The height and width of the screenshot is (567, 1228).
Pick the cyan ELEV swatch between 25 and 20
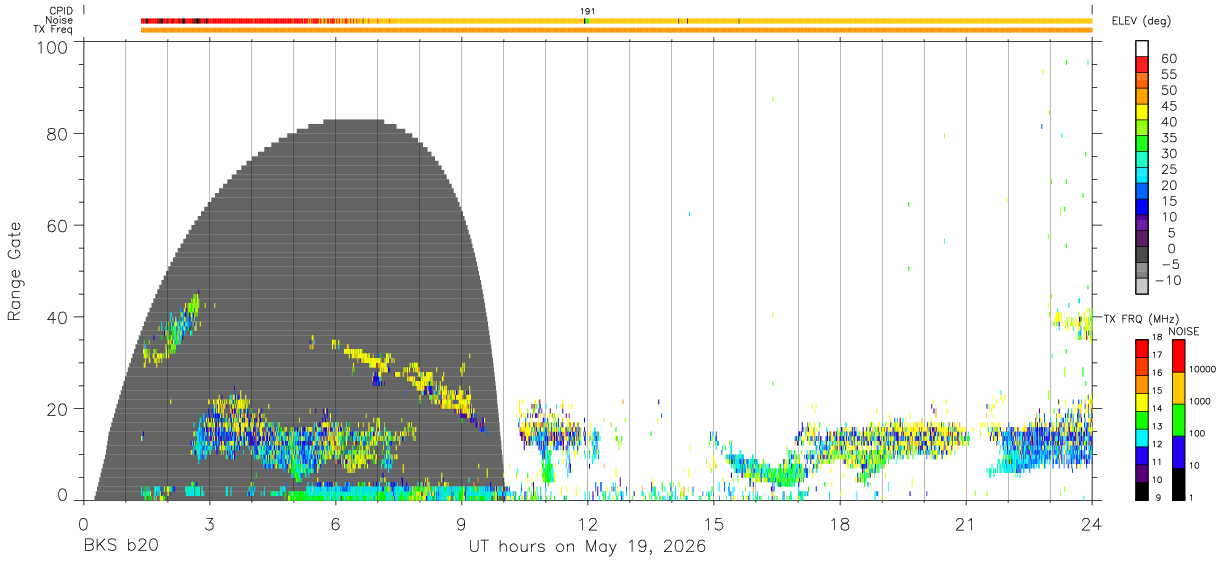point(1142,177)
